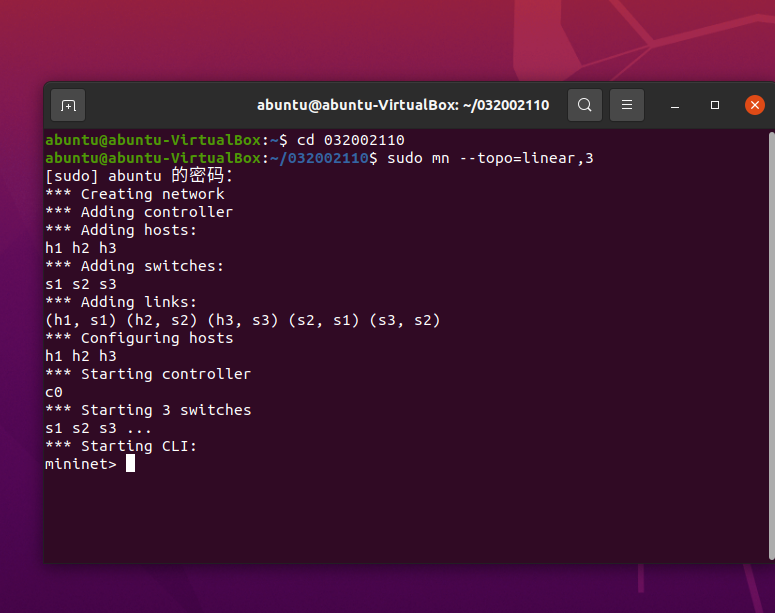The image size is (775, 613).
Task: Open the terminal hamburger menu
Action: tap(627, 105)
